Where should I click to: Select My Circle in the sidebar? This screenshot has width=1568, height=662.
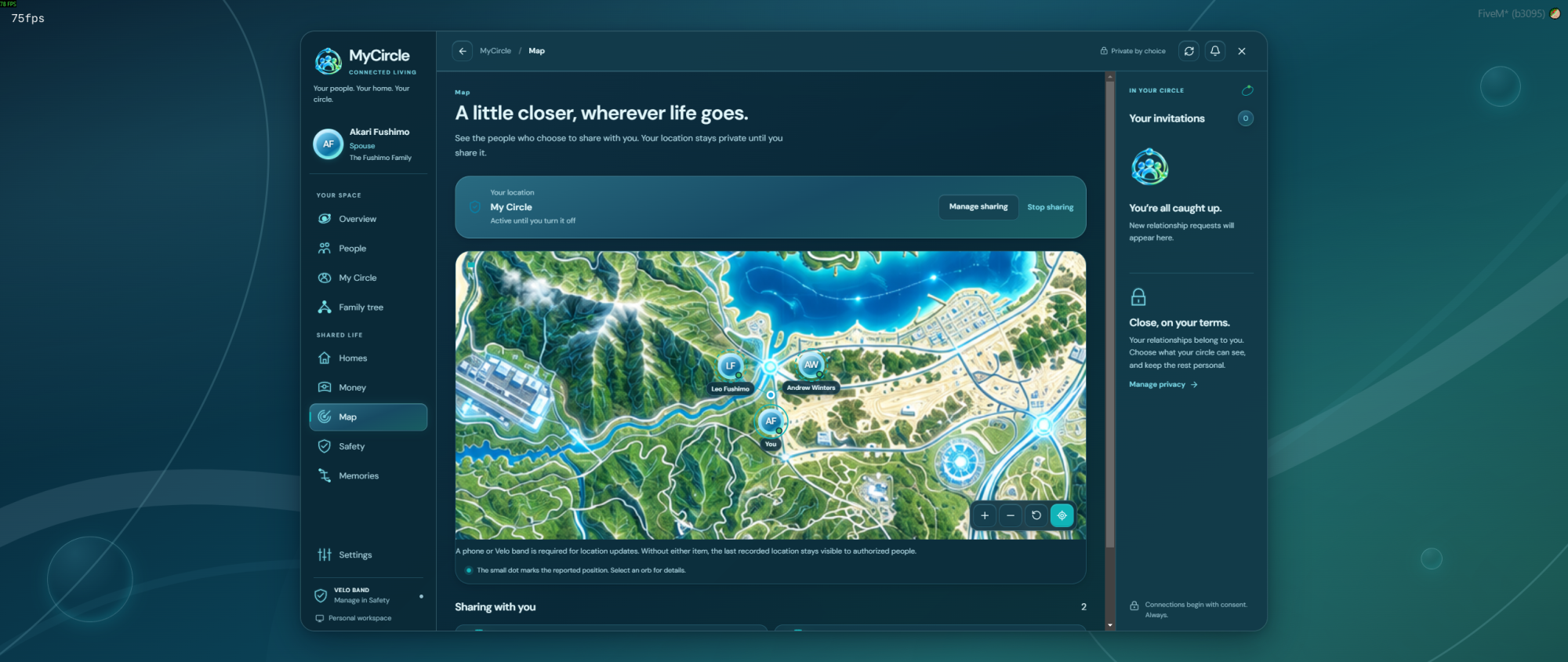pyautogui.click(x=368, y=278)
